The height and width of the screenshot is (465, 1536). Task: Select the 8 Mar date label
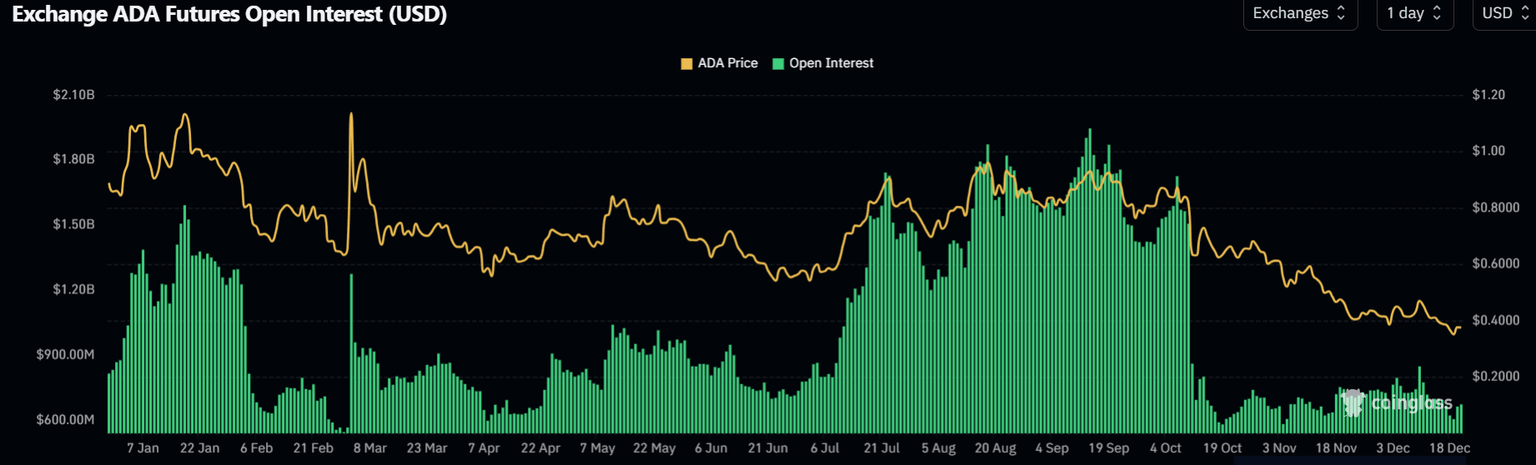pyautogui.click(x=368, y=449)
